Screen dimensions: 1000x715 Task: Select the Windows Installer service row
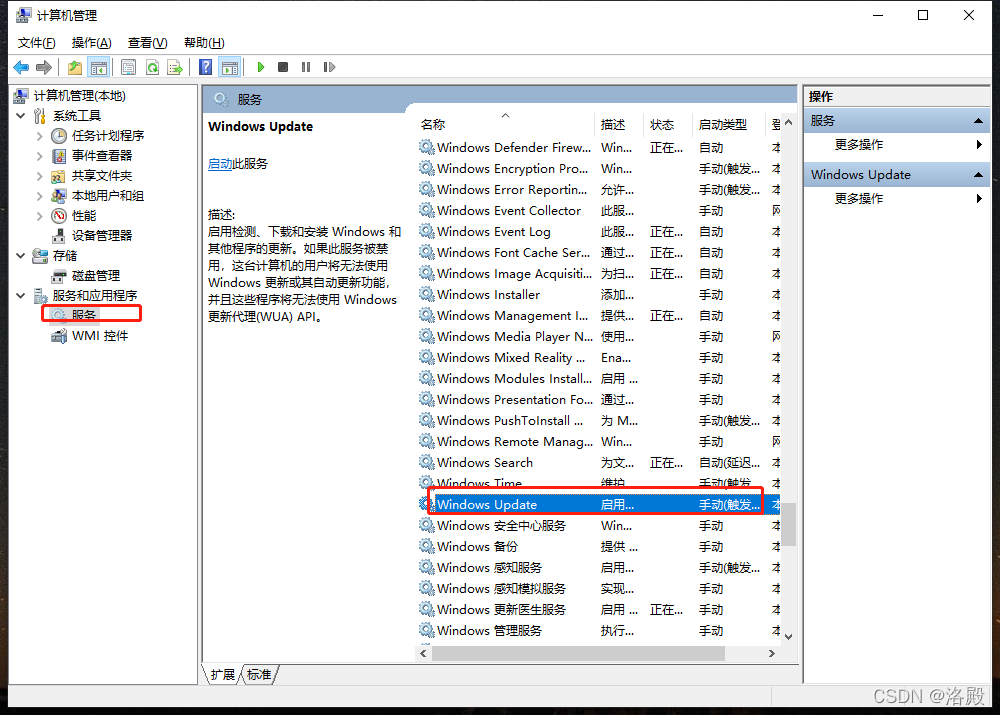click(599, 295)
